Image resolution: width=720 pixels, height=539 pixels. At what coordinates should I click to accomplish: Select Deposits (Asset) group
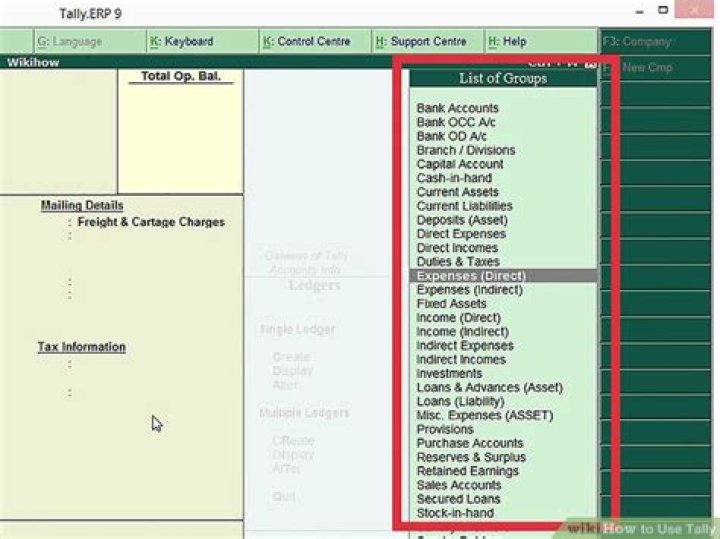click(462, 220)
